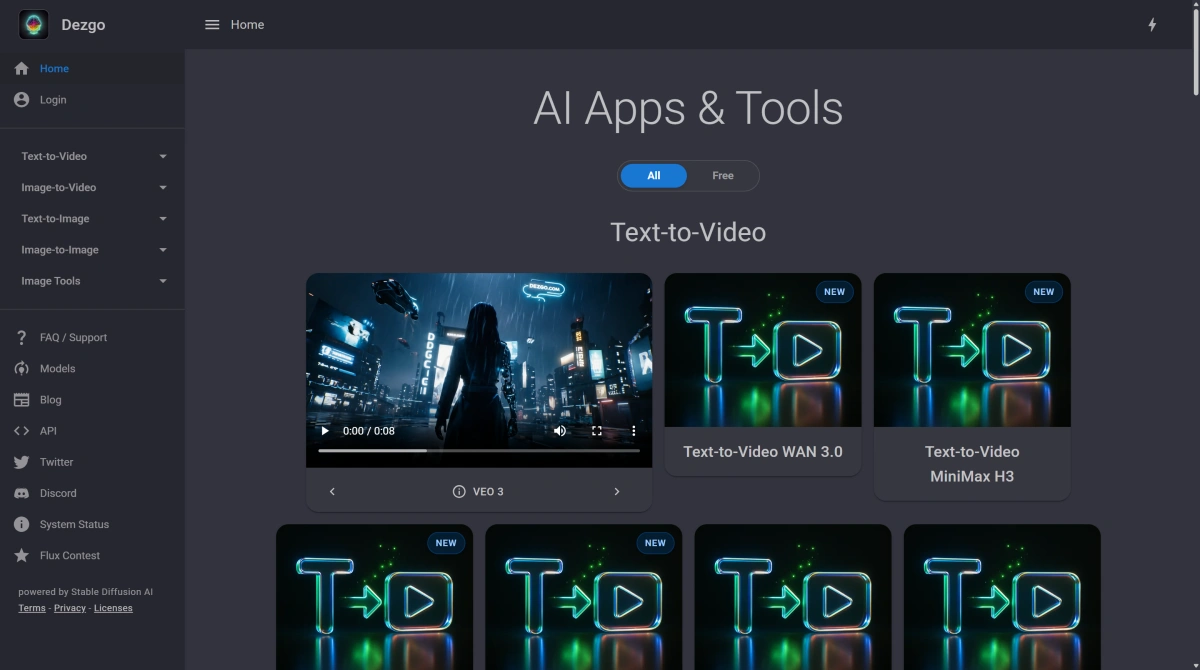Image resolution: width=1200 pixels, height=670 pixels.
Task: Open the Privacy link in footer
Action: coord(70,608)
